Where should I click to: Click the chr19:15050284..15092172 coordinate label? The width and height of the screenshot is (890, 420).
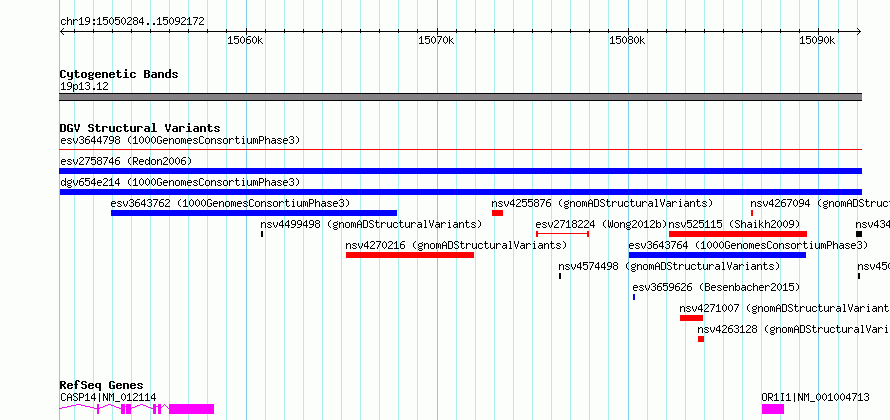pos(132,22)
